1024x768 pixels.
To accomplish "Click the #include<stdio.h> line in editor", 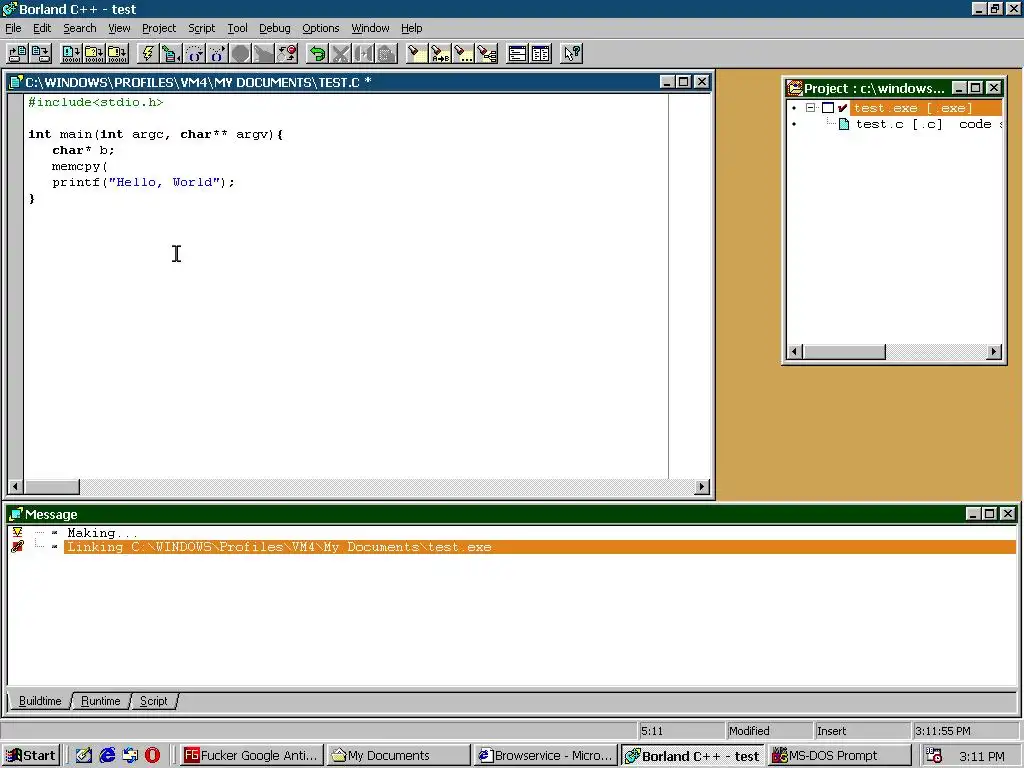I will (x=95, y=103).
